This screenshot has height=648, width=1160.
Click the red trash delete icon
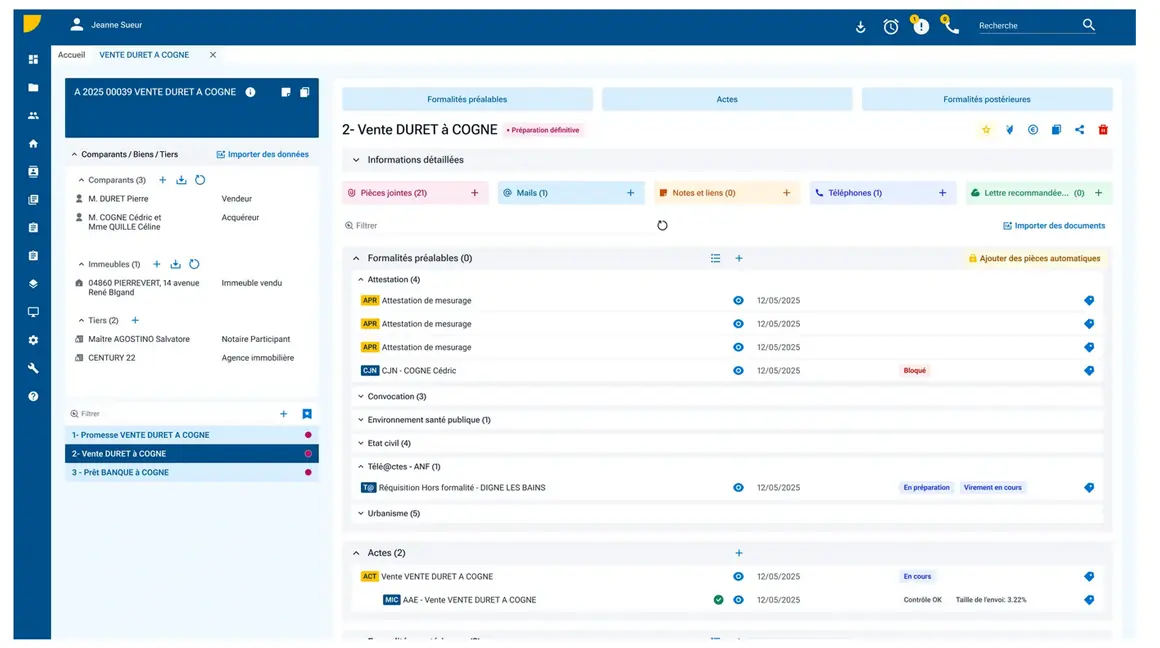click(x=1103, y=130)
